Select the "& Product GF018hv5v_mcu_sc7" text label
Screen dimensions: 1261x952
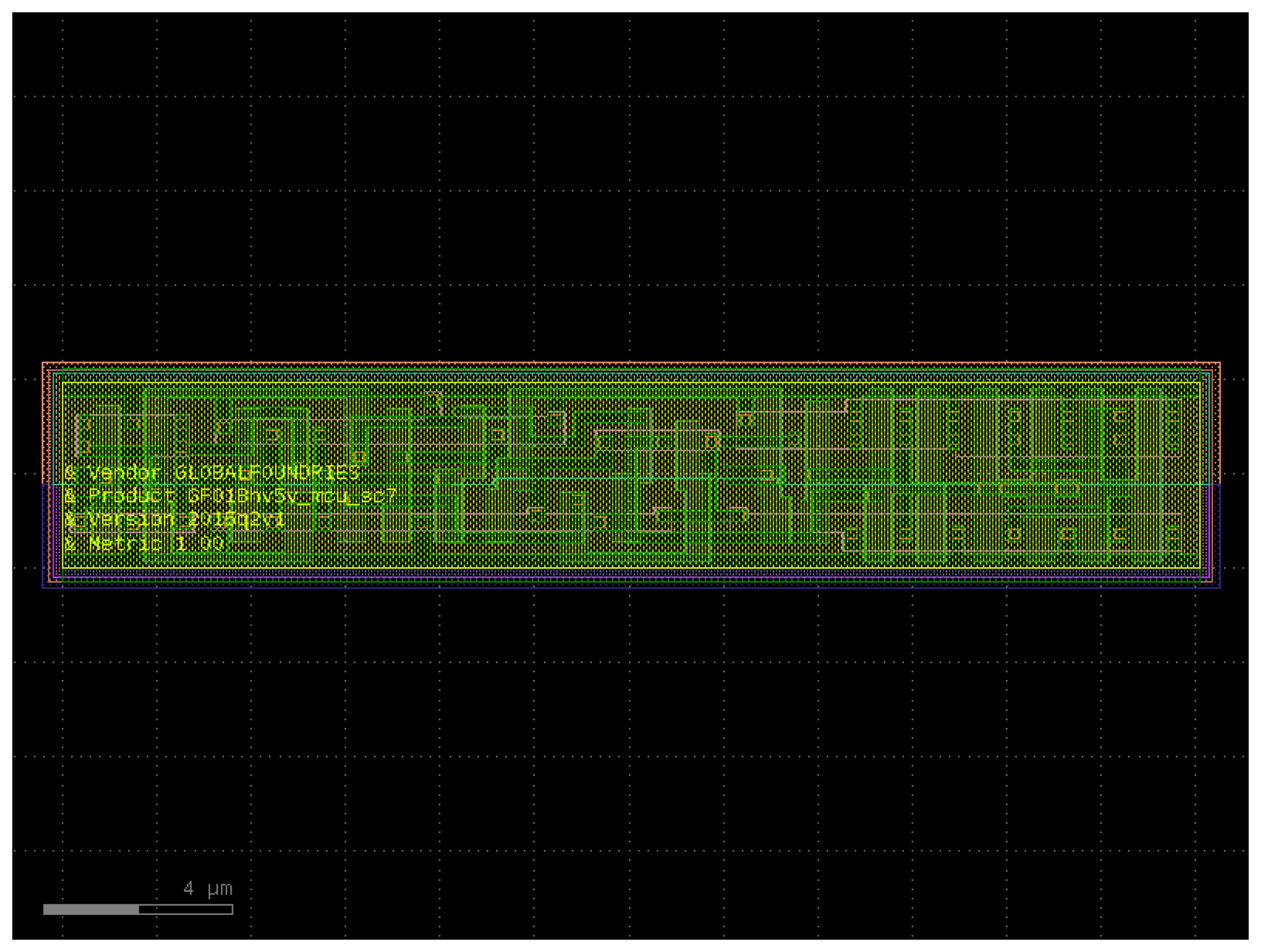click(231, 496)
